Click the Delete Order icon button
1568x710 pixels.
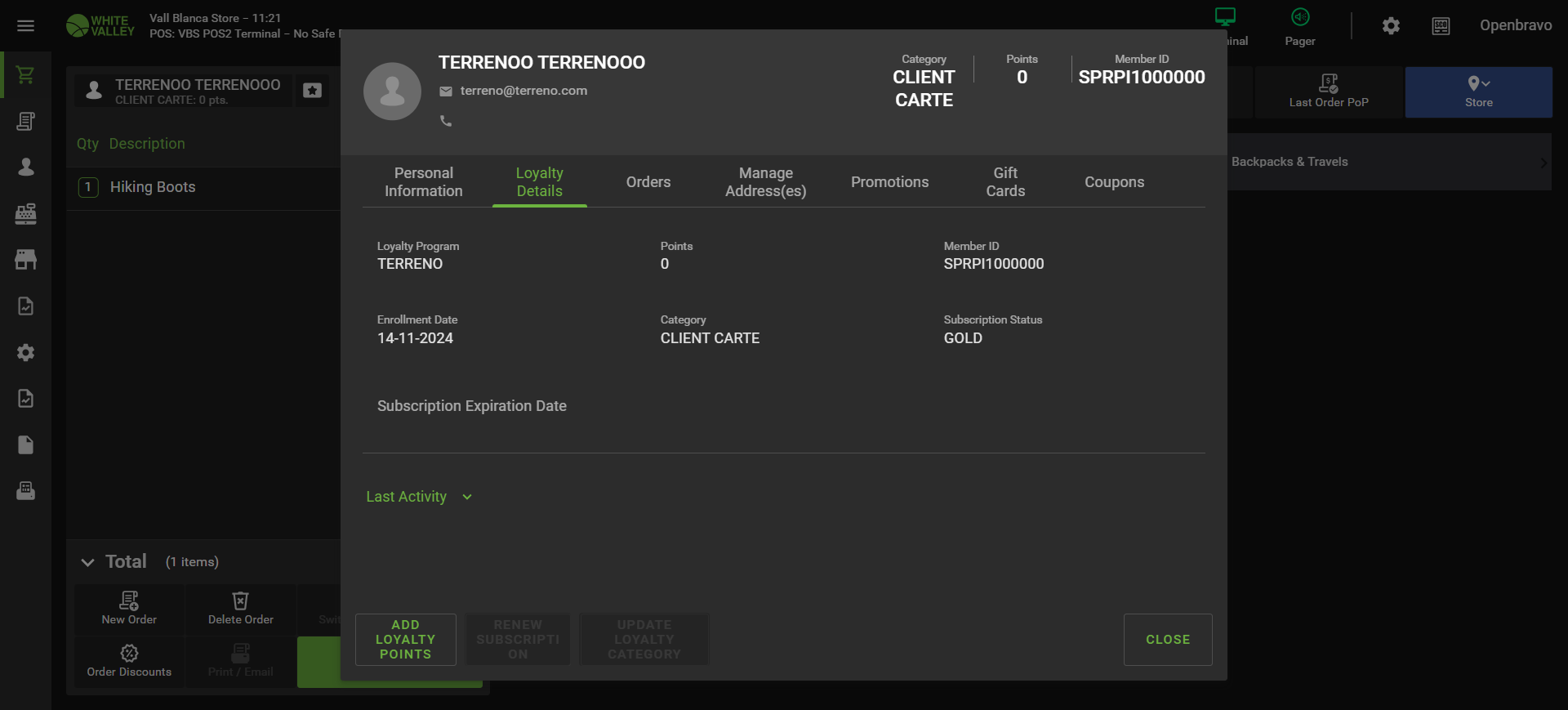click(x=241, y=609)
